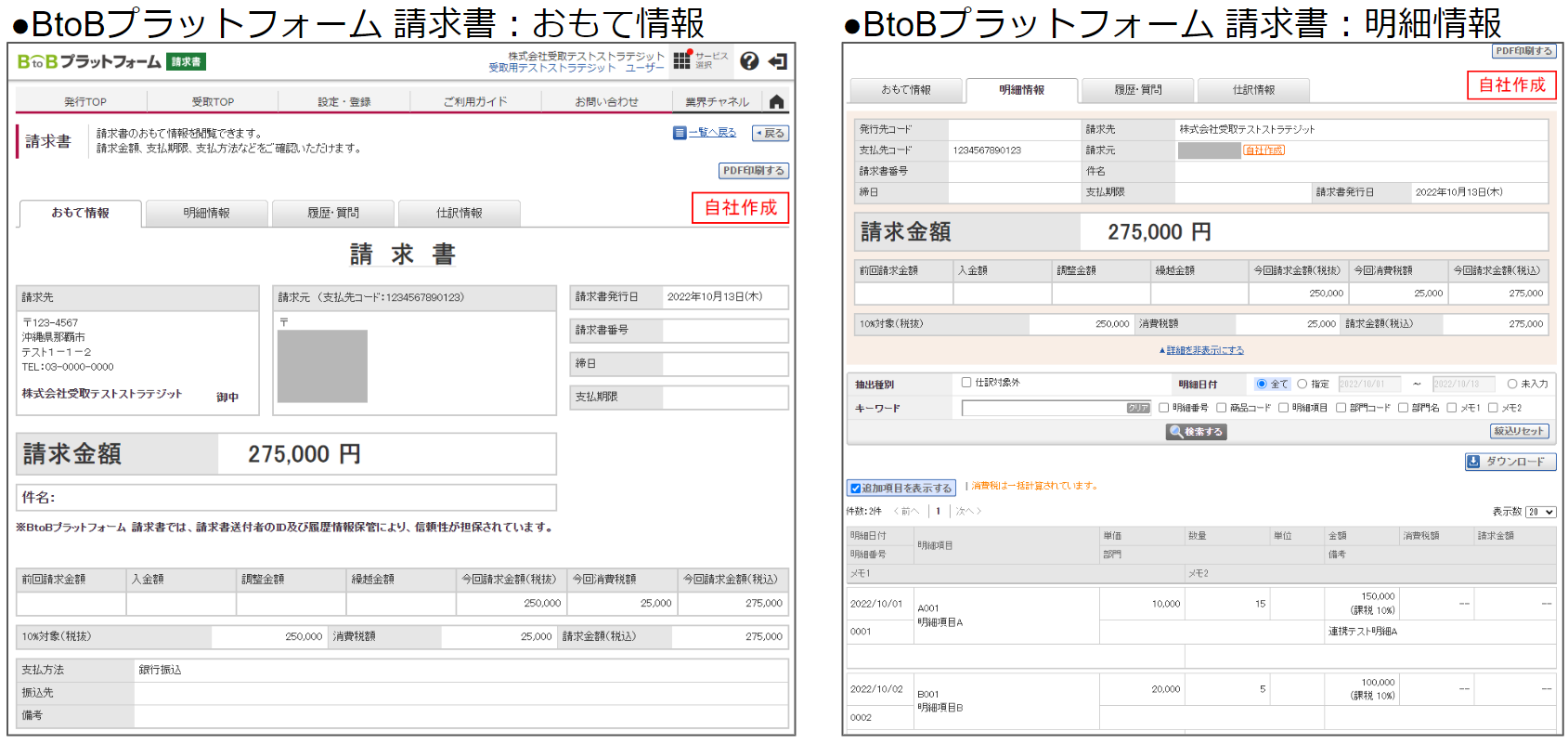Viewport: 1568px width, 744px height.
Task: Open 履歴・質問 tab in the right screen
Action: (x=1137, y=90)
